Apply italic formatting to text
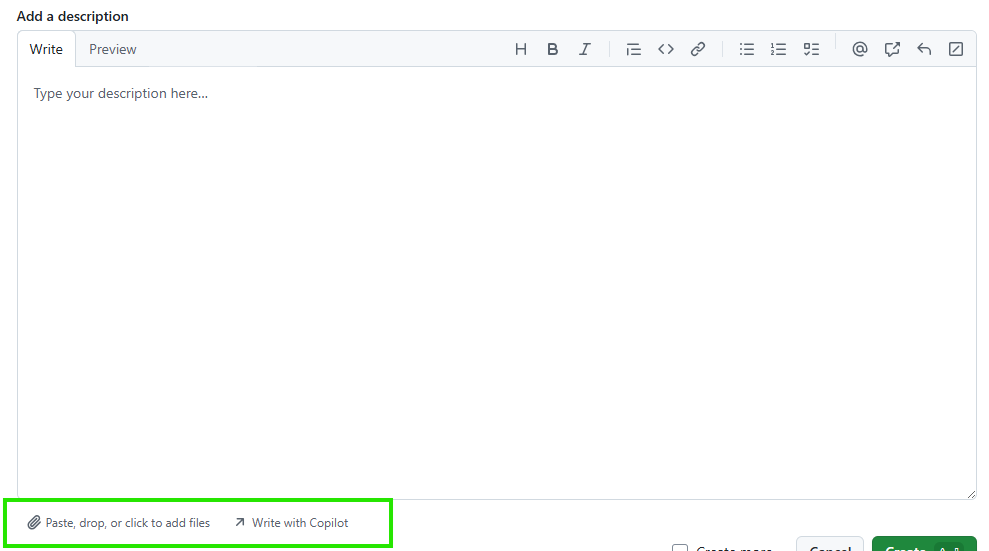Screen dimensions: 989x551 [x=585, y=49]
